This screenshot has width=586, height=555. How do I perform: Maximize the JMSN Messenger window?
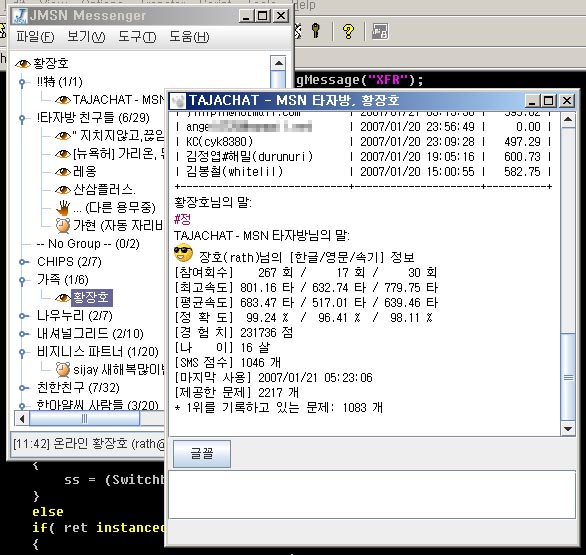pyautogui.click(x=262, y=16)
